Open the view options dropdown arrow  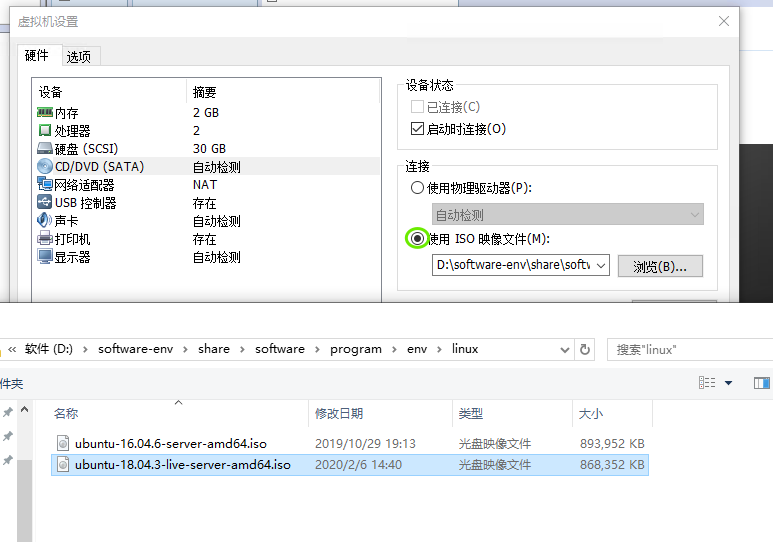pyautogui.click(x=728, y=383)
